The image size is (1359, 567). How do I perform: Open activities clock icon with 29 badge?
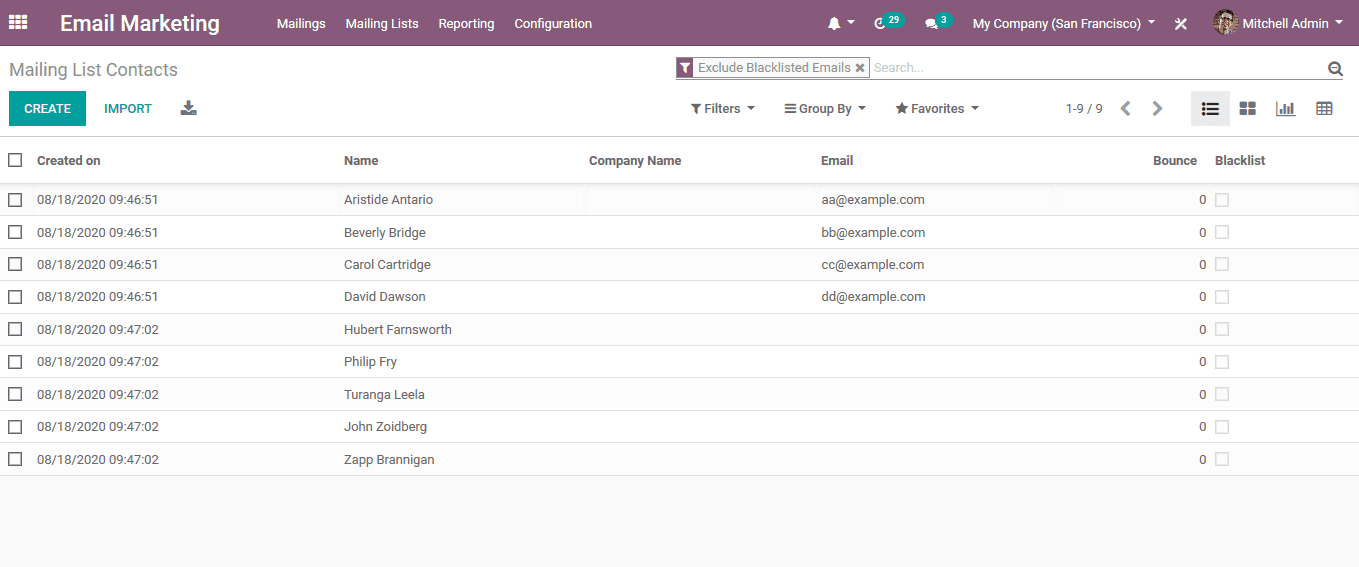coord(887,22)
